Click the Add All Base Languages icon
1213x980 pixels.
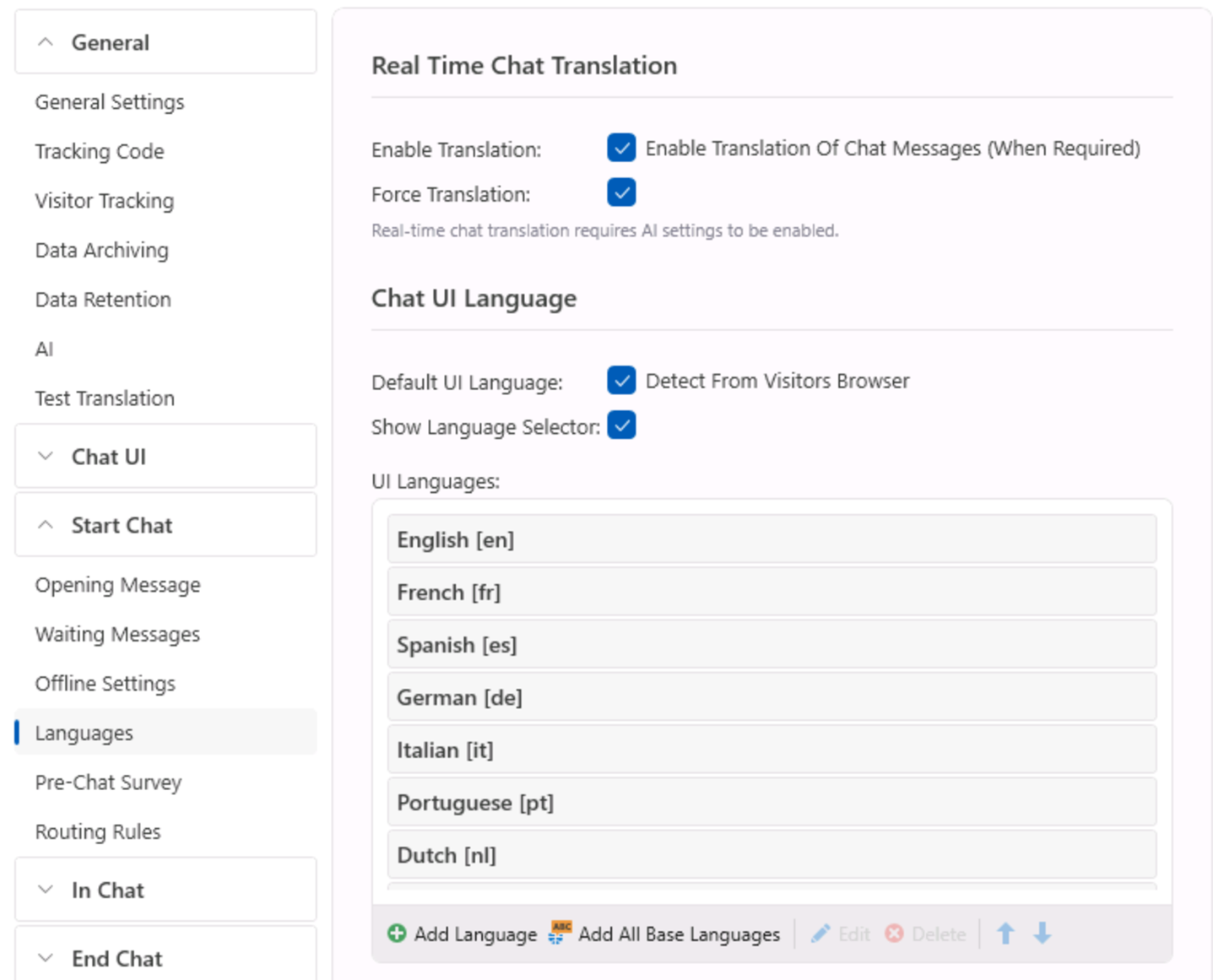coord(560,933)
